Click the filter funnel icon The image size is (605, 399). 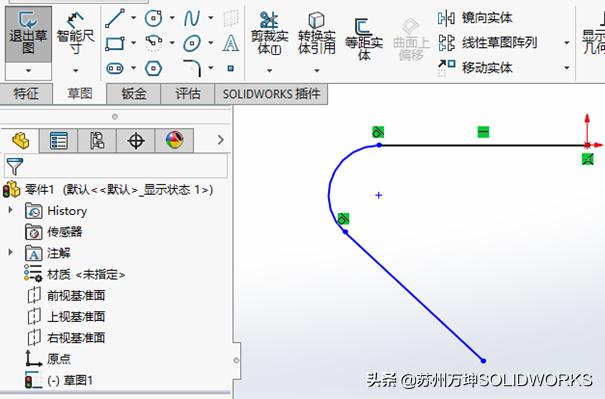click(x=15, y=166)
